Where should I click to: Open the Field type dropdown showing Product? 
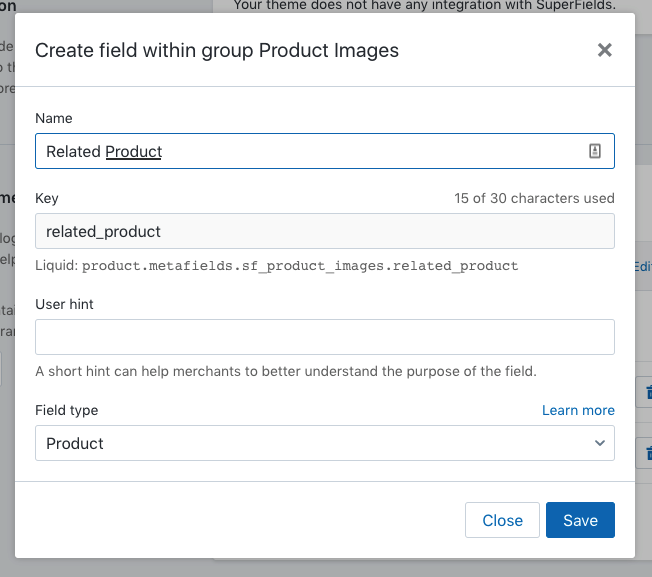[325, 443]
